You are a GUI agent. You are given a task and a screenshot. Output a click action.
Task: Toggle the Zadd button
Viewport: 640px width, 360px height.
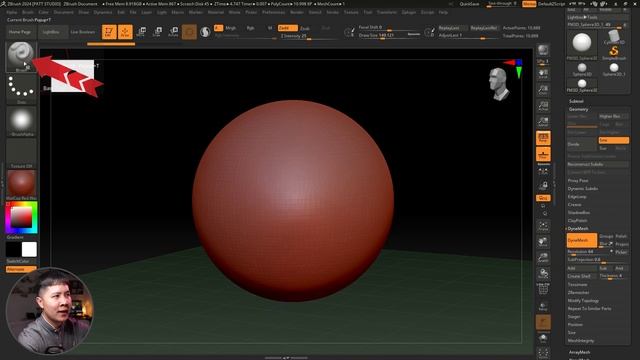point(287,28)
